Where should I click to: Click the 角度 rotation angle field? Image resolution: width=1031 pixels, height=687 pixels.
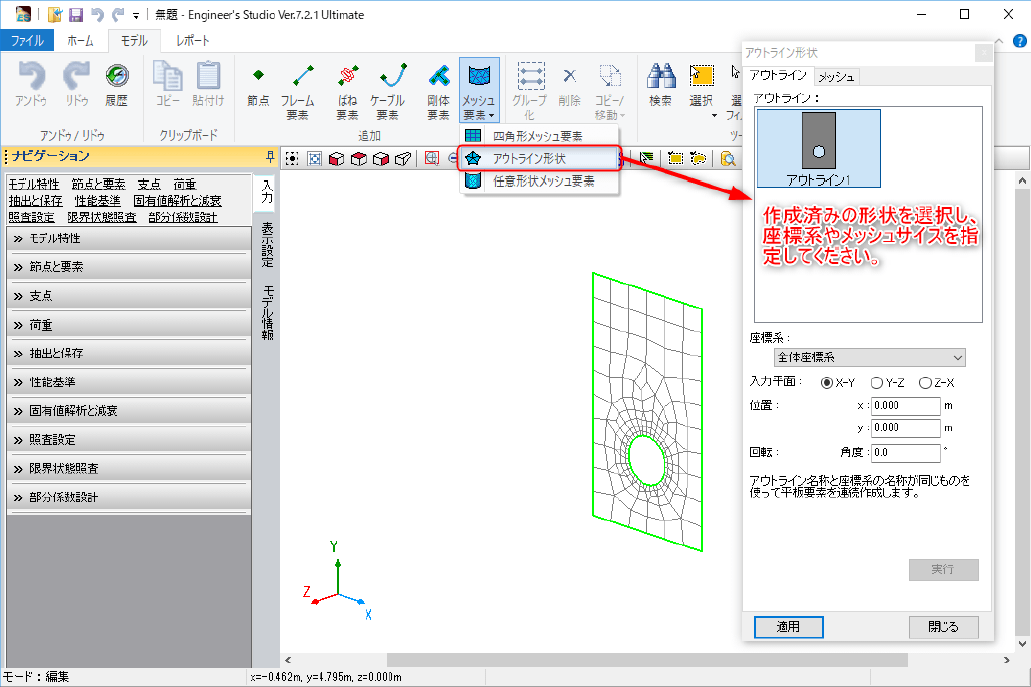906,452
